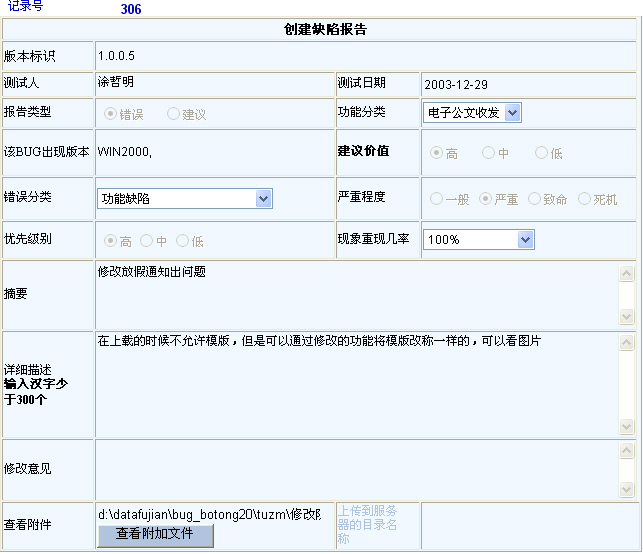Set 严重程度 to 严重
The width and height of the screenshot is (643, 554).
tap(485, 199)
